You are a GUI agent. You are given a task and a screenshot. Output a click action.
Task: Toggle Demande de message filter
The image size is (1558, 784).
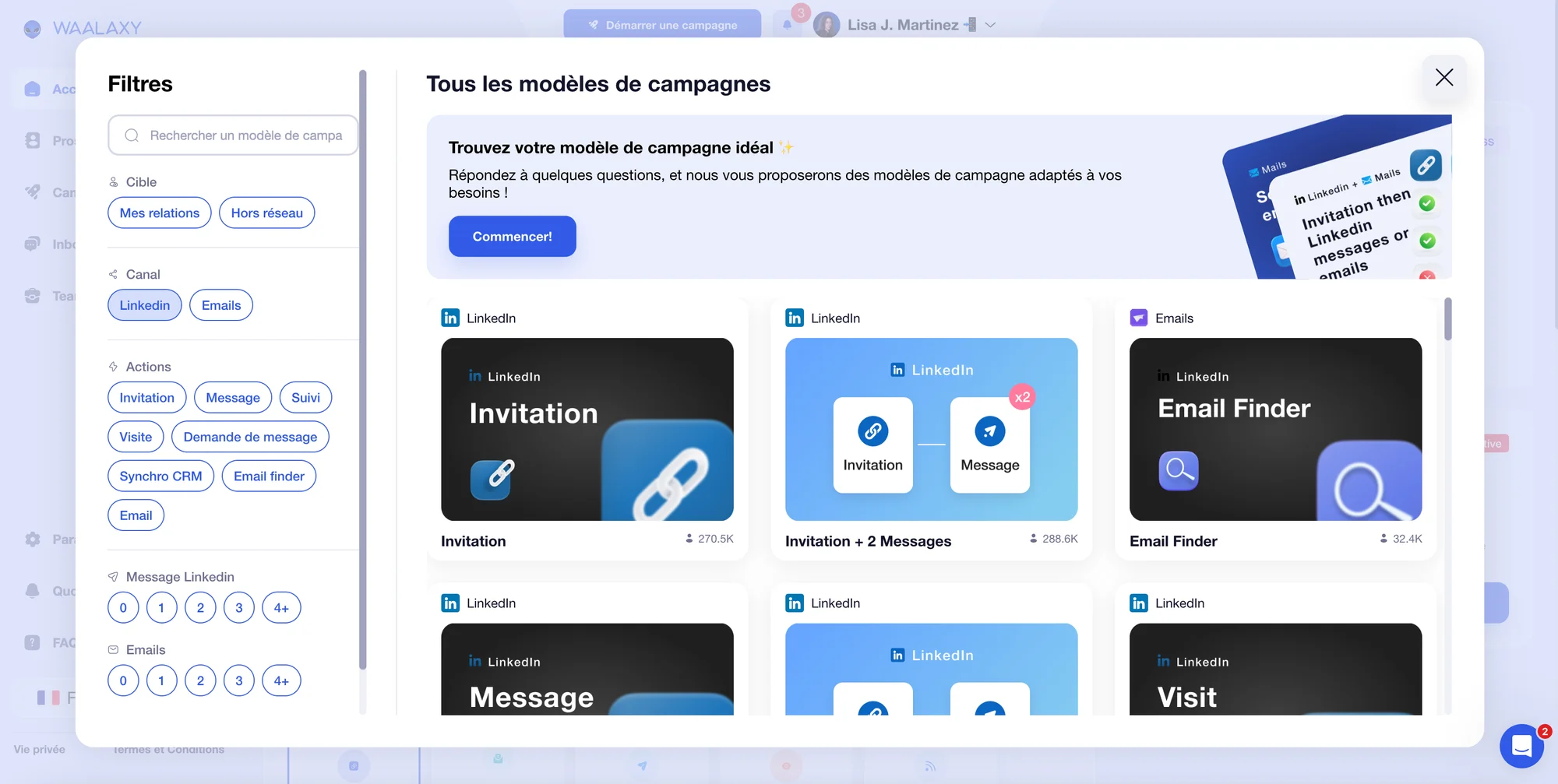click(x=250, y=437)
